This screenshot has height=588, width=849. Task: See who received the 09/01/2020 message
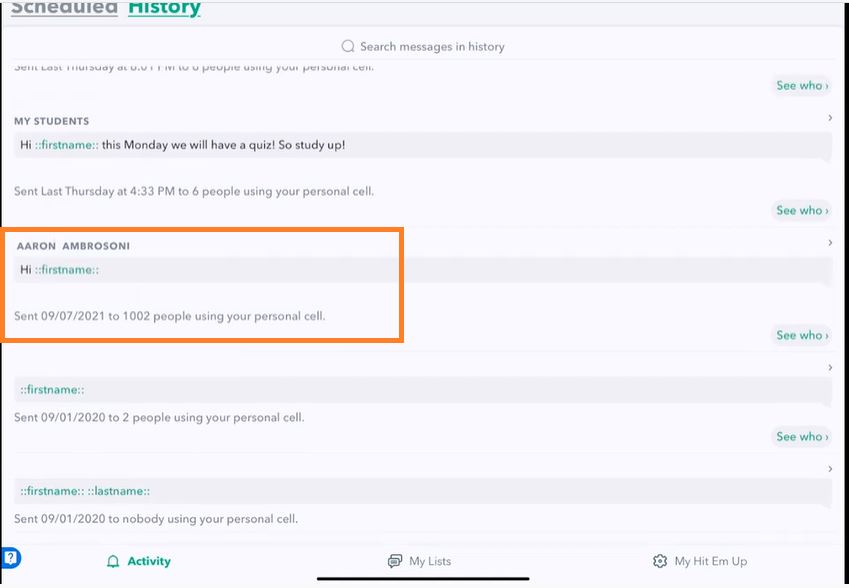pyautogui.click(x=801, y=436)
